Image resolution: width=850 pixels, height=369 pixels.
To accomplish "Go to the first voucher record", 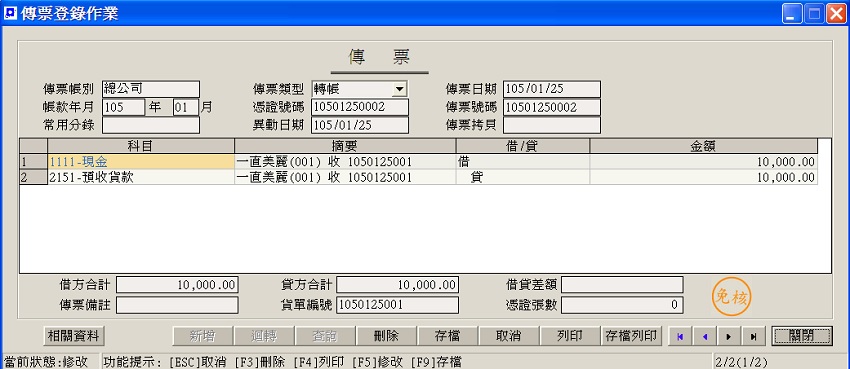I will [680, 336].
